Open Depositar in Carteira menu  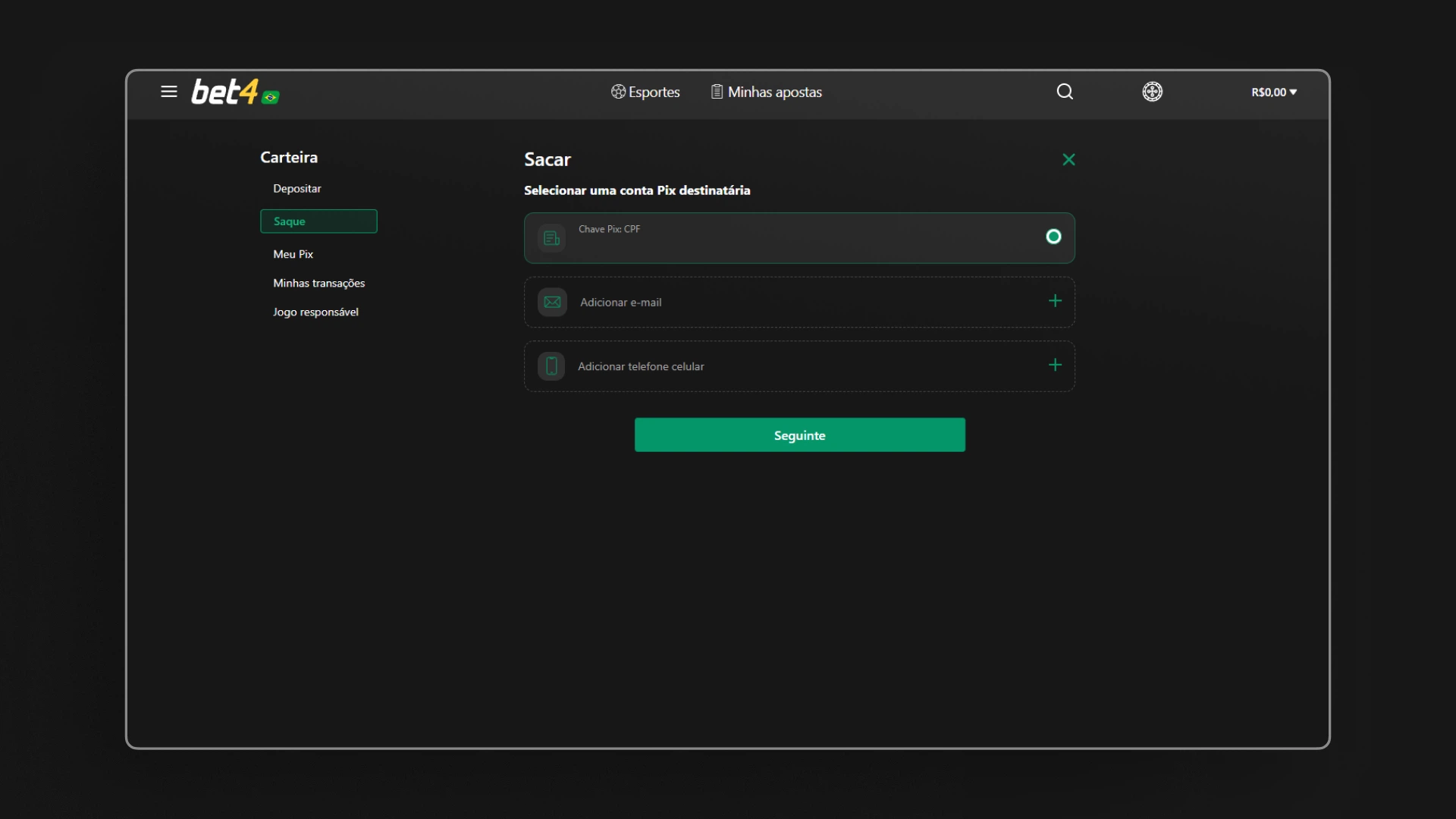[297, 188]
